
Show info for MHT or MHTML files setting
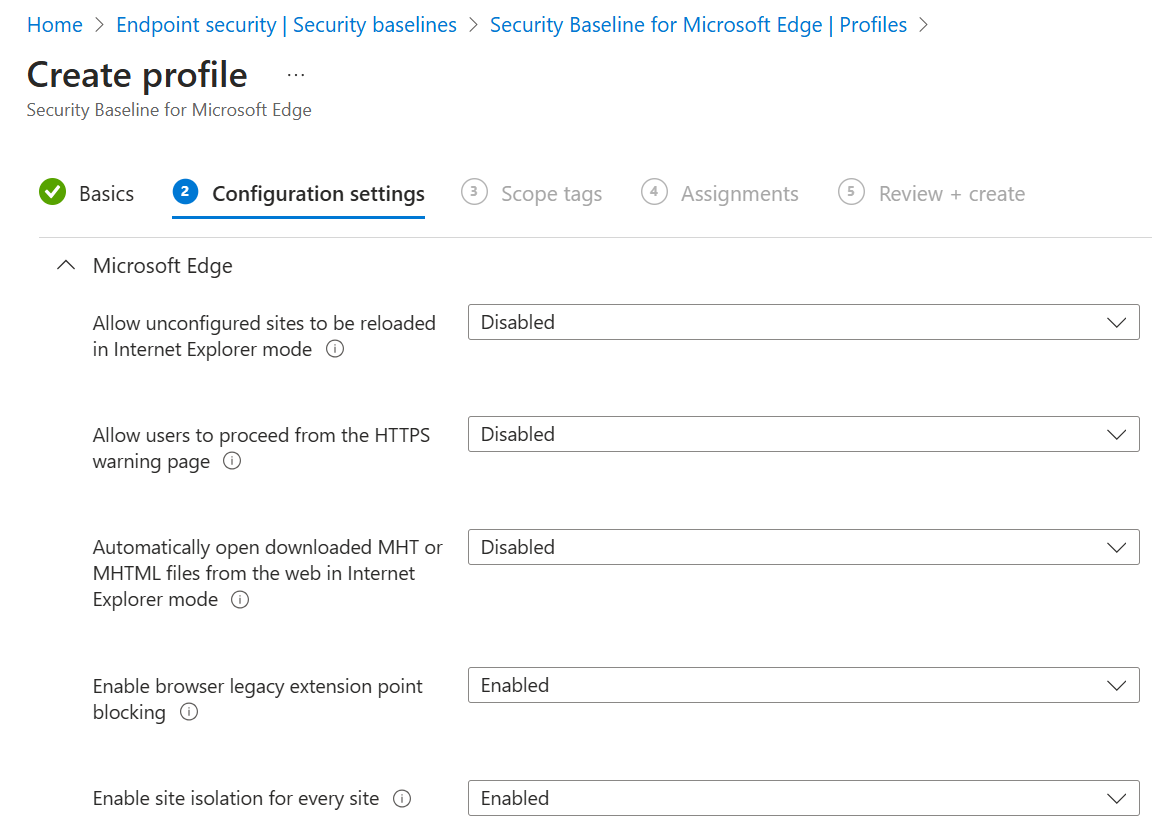pos(240,600)
